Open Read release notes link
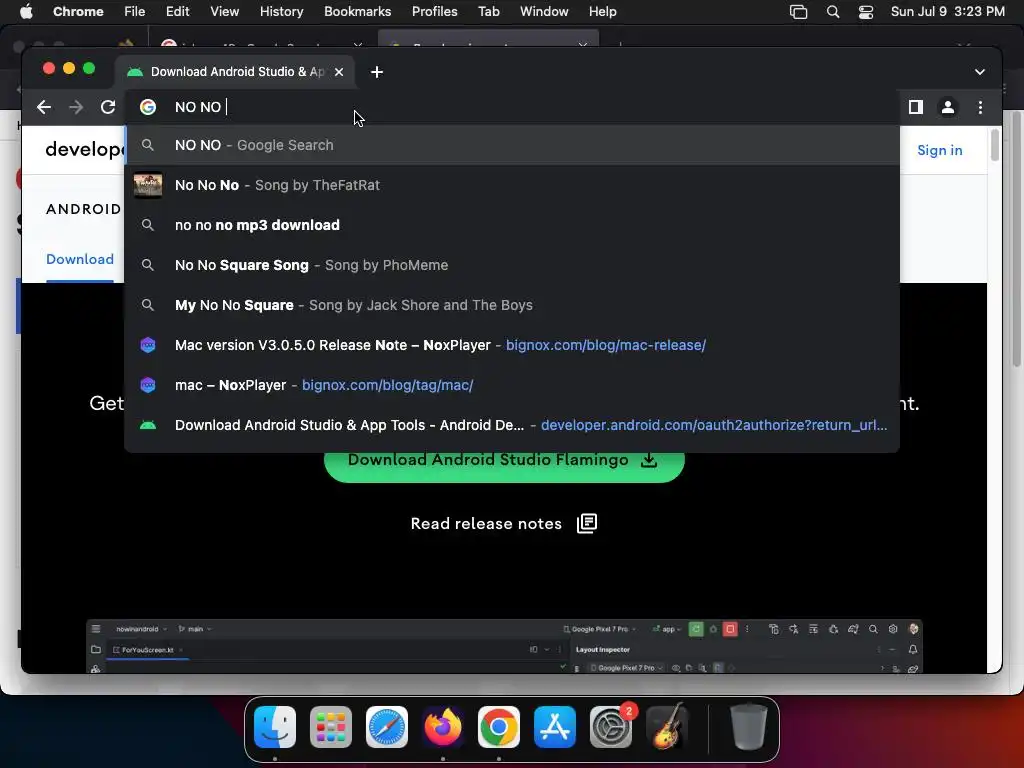The image size is (1024, 768). tap(486, 524)
